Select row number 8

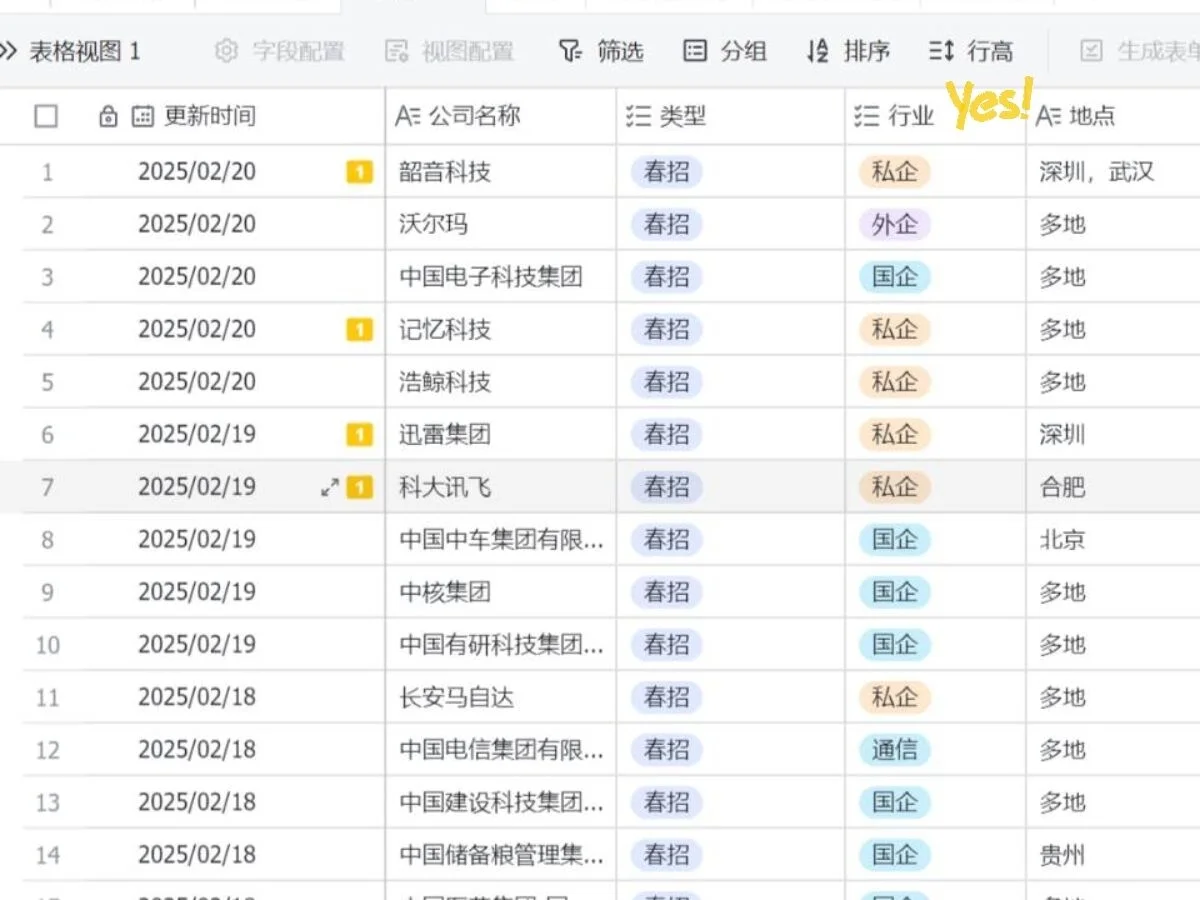click(47, 540)
